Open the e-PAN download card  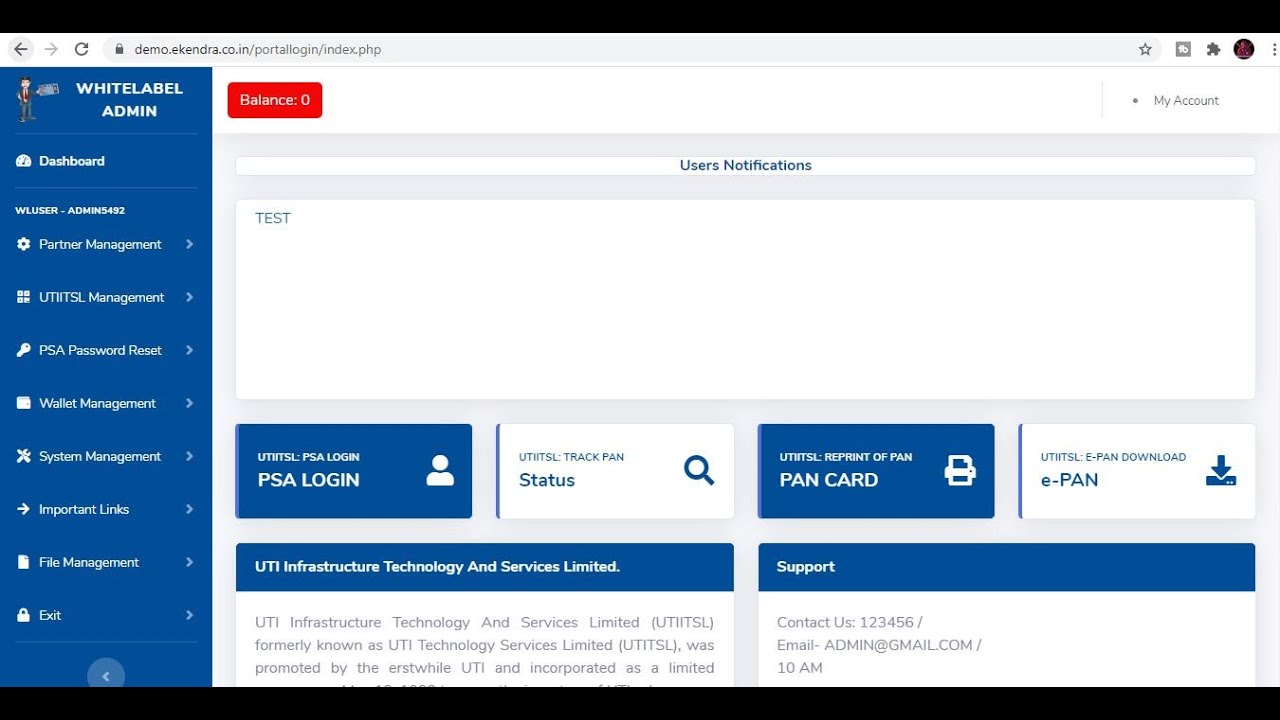point(1137,471)
